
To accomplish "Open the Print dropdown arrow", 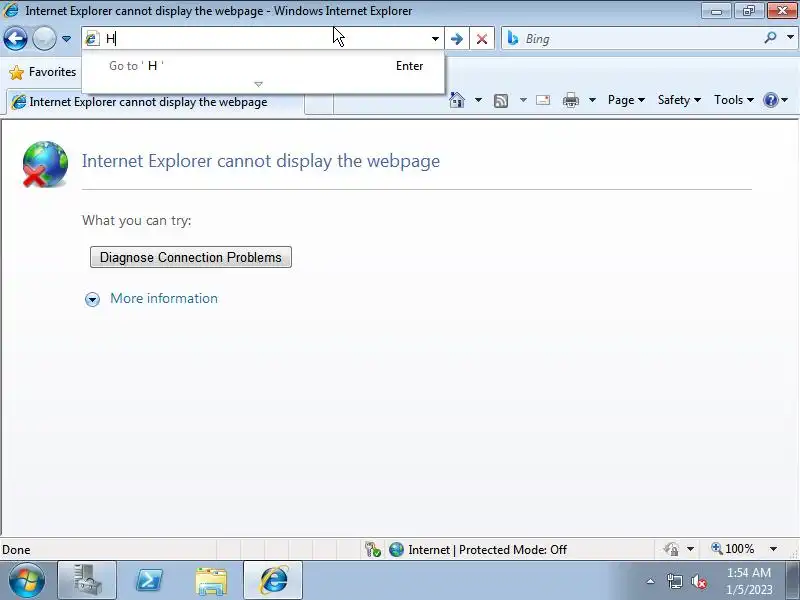I will 592,100.
